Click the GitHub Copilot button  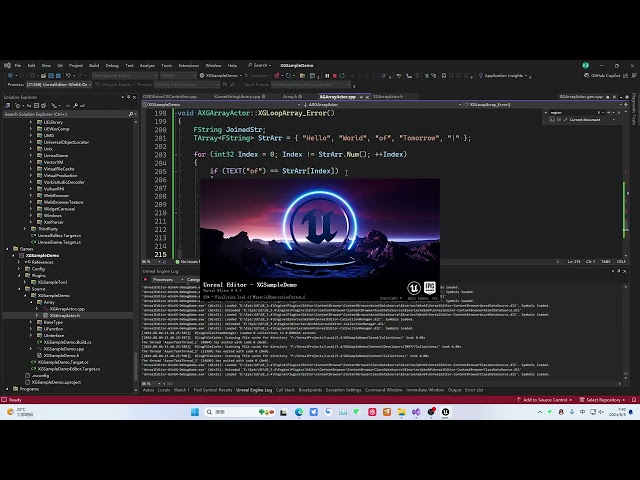pos(602,76)
